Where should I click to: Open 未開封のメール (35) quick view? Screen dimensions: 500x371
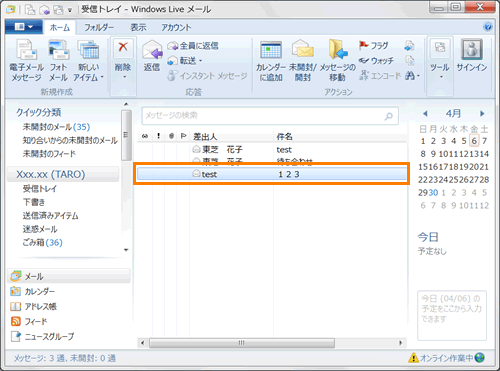(x=56, y=127)
